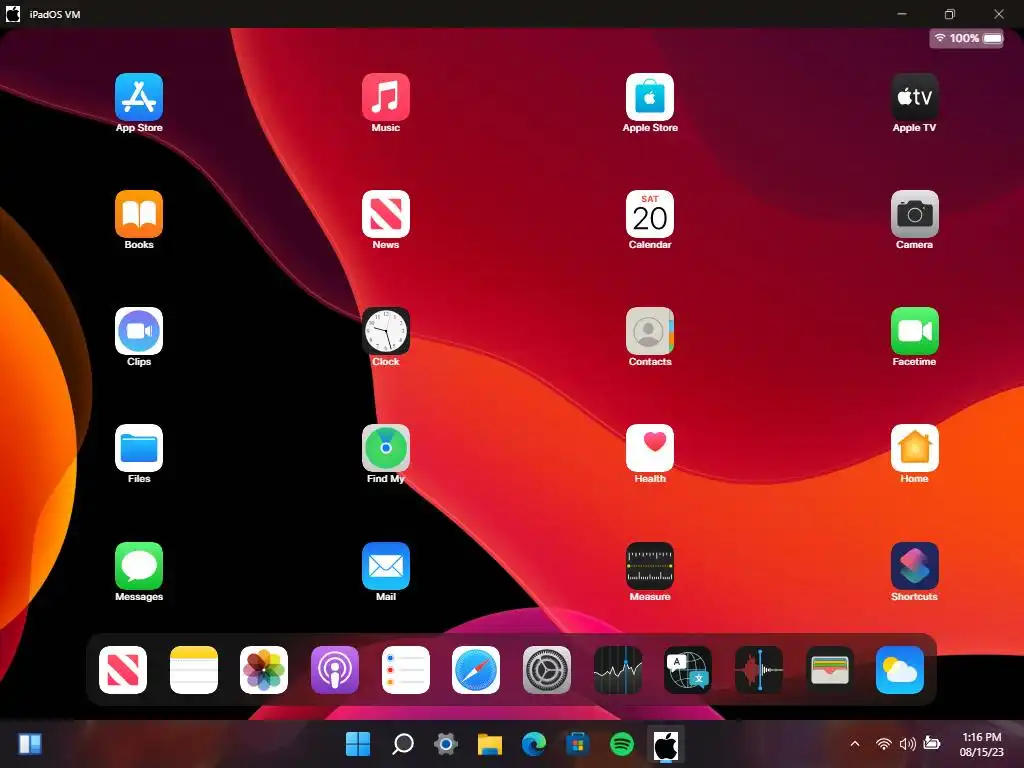1024x768 pixels.
Task: Open Translate from the dock
Action: pyautogui.click(x=688, y=670)
